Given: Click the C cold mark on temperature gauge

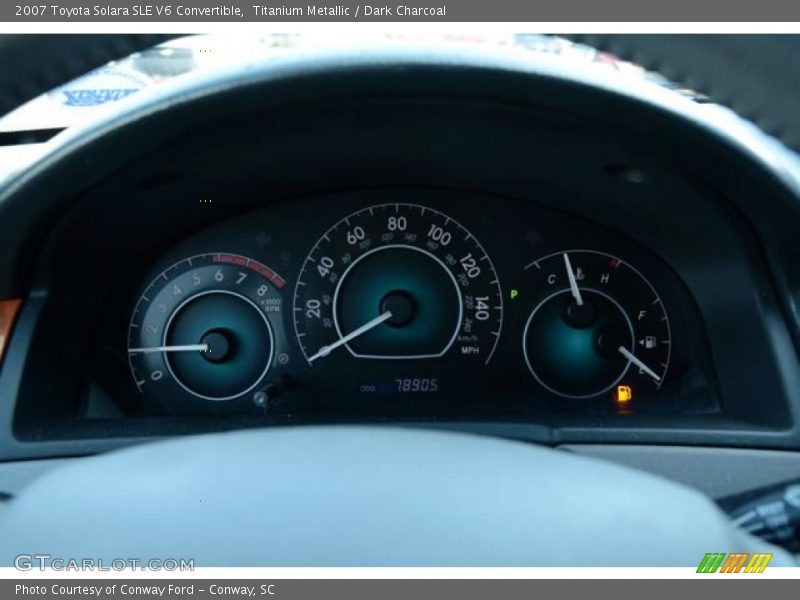Looking at the screenshot, I should pos(552,278).
